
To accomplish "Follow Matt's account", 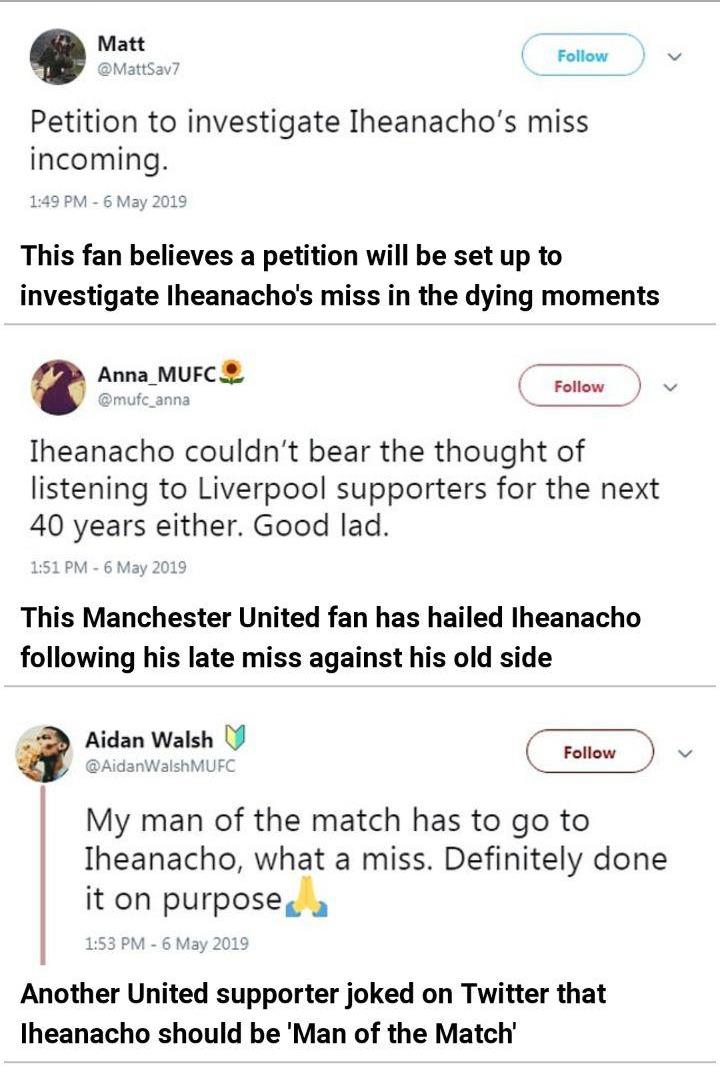I will click(582, 56).
